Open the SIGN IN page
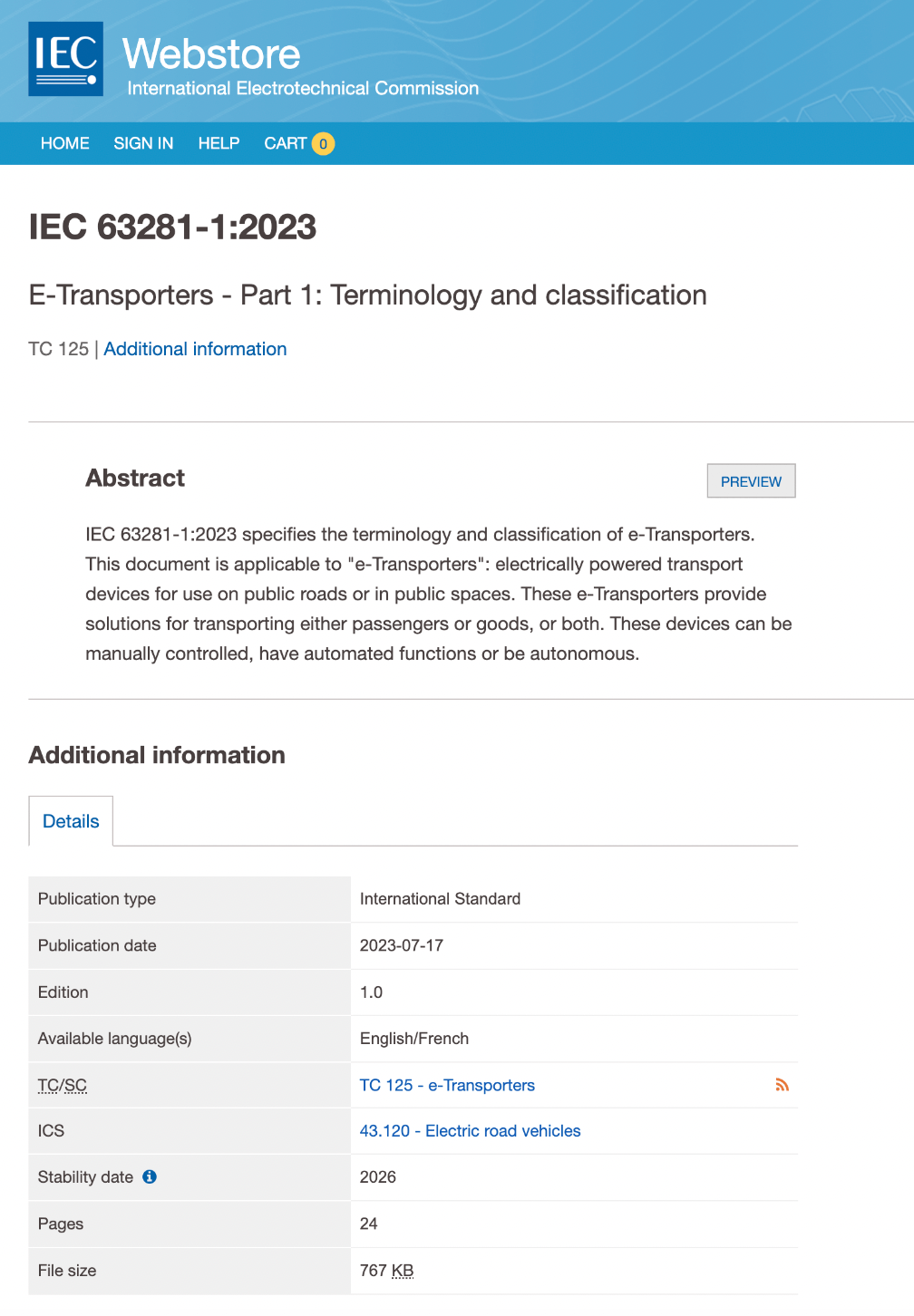Screen dimensions: 914x1316 [x=143, y=143]
